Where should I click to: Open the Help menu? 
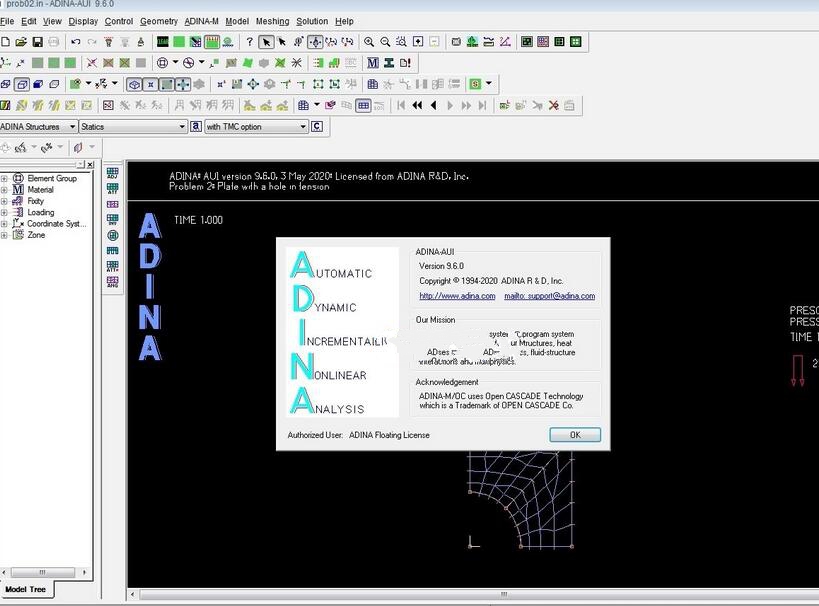(344, 21)
